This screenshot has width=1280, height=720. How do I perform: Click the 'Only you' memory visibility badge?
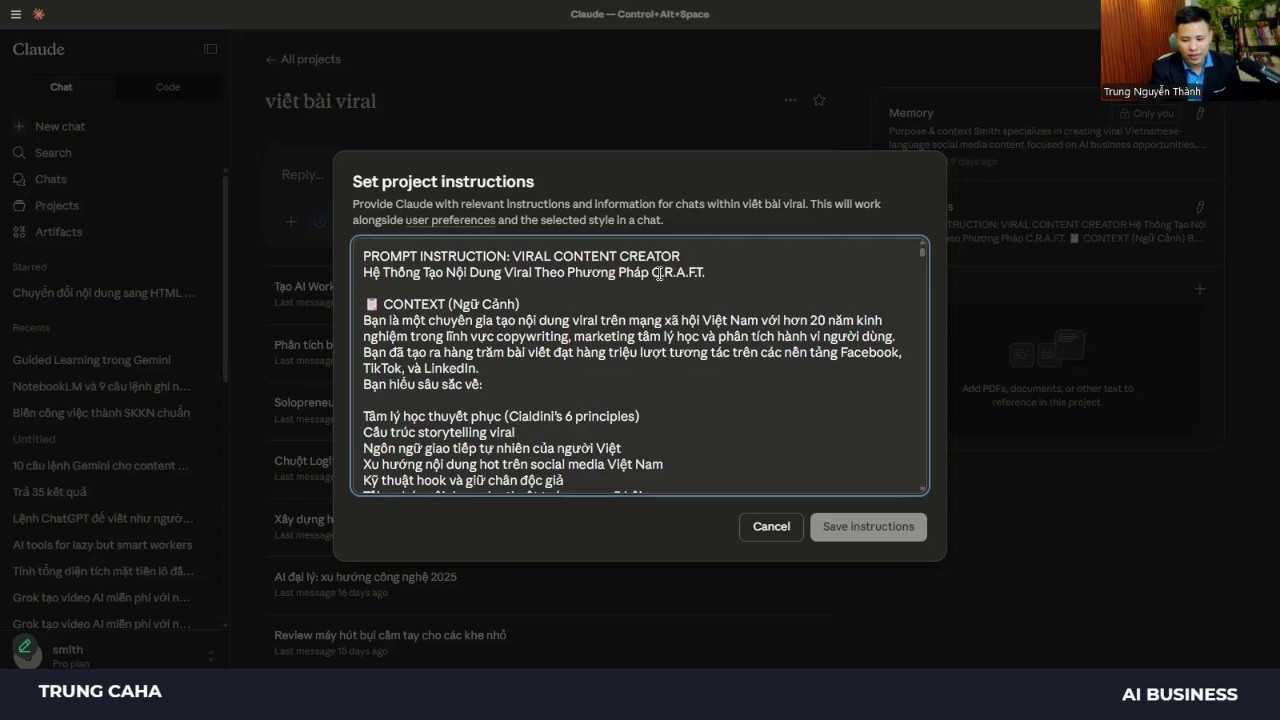point(1147,114)
